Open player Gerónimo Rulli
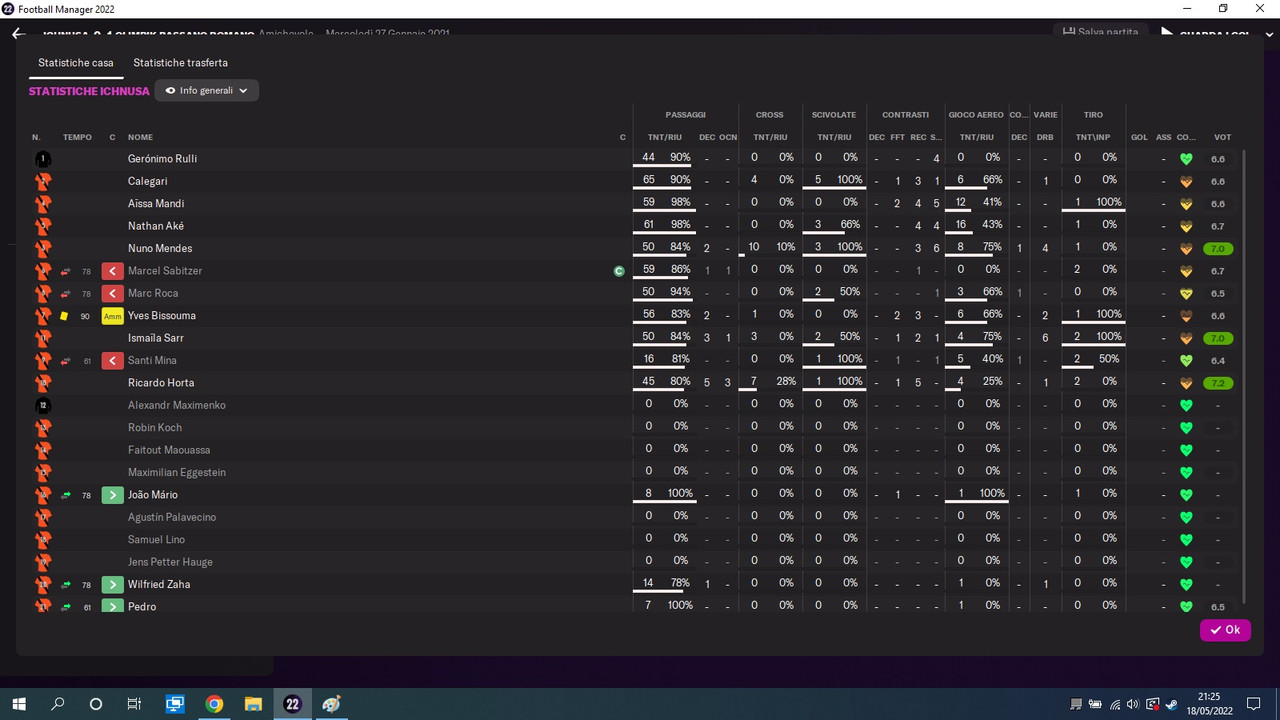 (x=162, y=159)
